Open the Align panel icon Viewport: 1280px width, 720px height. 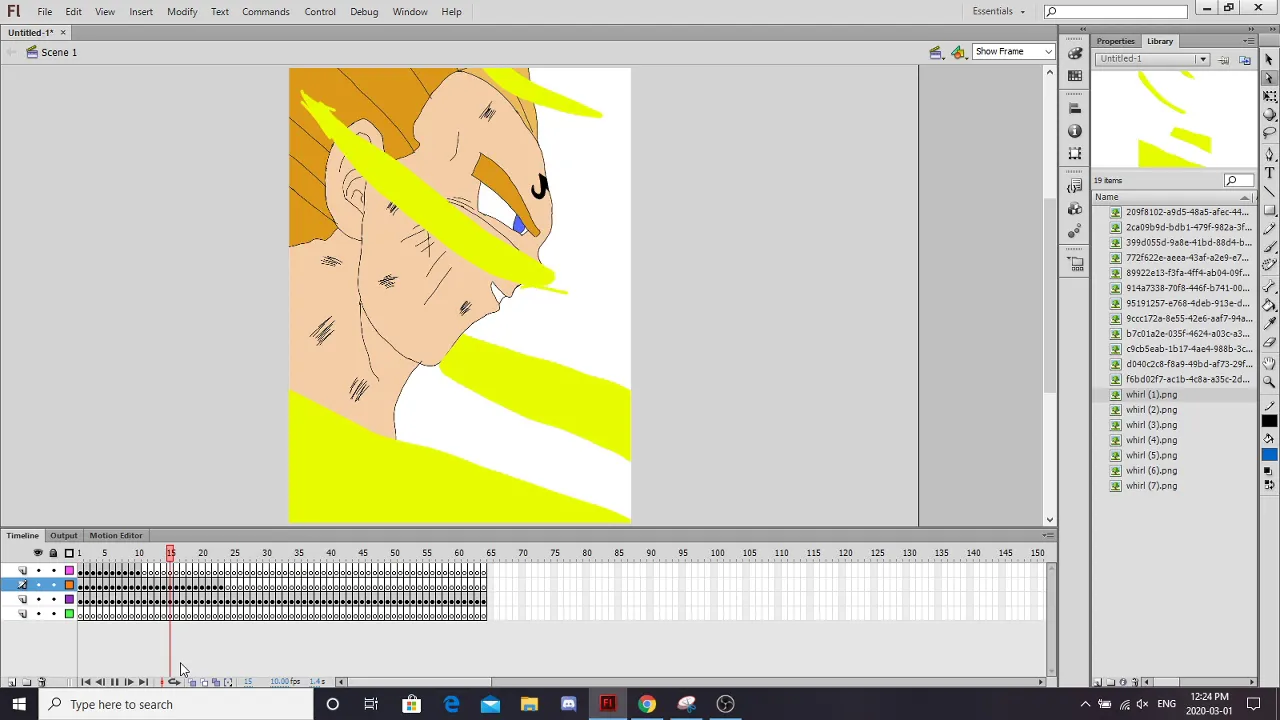point(1075,109)
